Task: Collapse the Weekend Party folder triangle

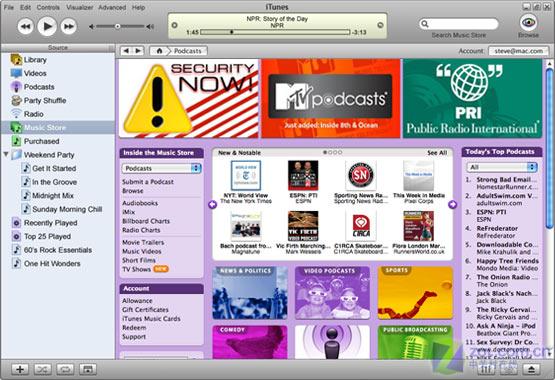Action: pyautogui.click(x=6, y=154)
